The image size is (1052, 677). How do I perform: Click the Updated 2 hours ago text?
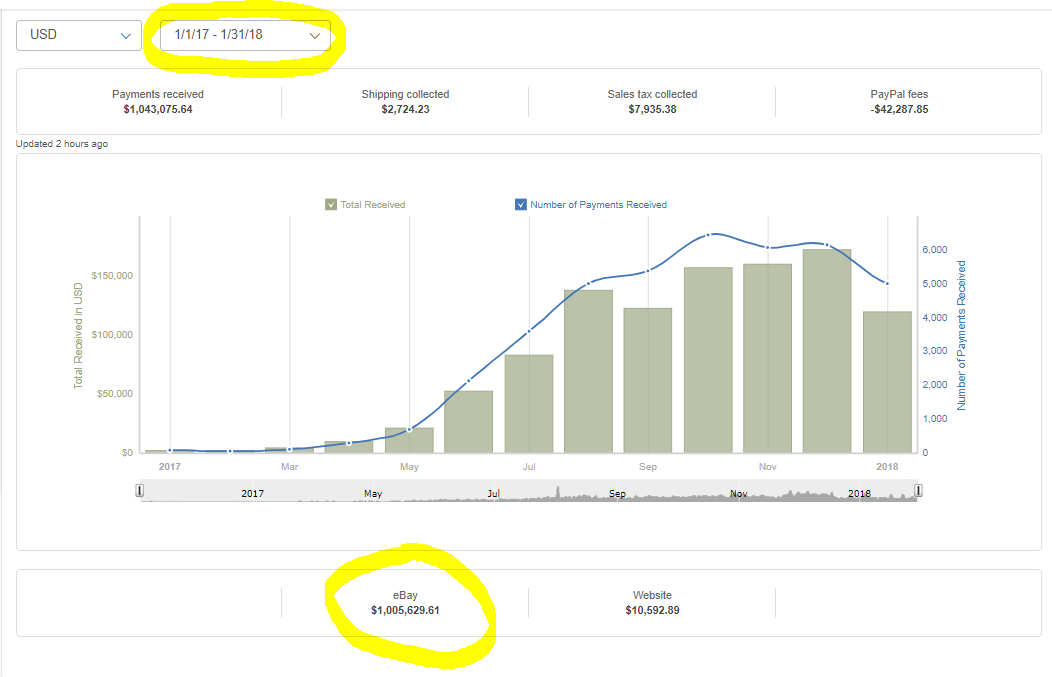coord(62,144)
